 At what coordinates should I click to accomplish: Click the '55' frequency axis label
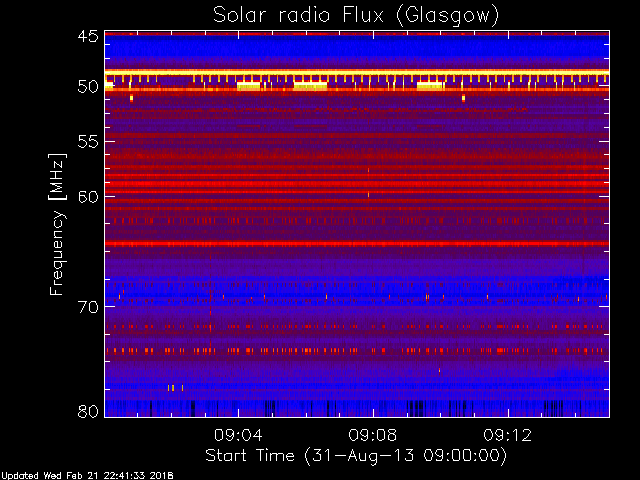tap(88, 142)
